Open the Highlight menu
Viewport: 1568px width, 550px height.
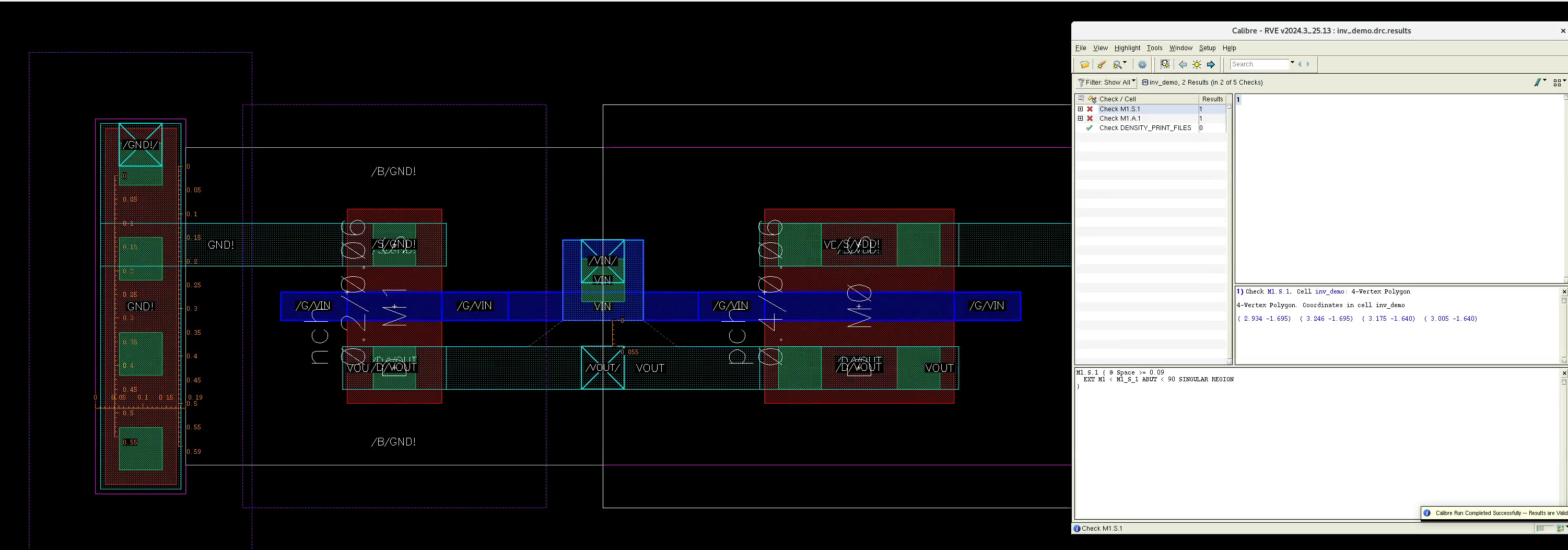(1127, 48)
